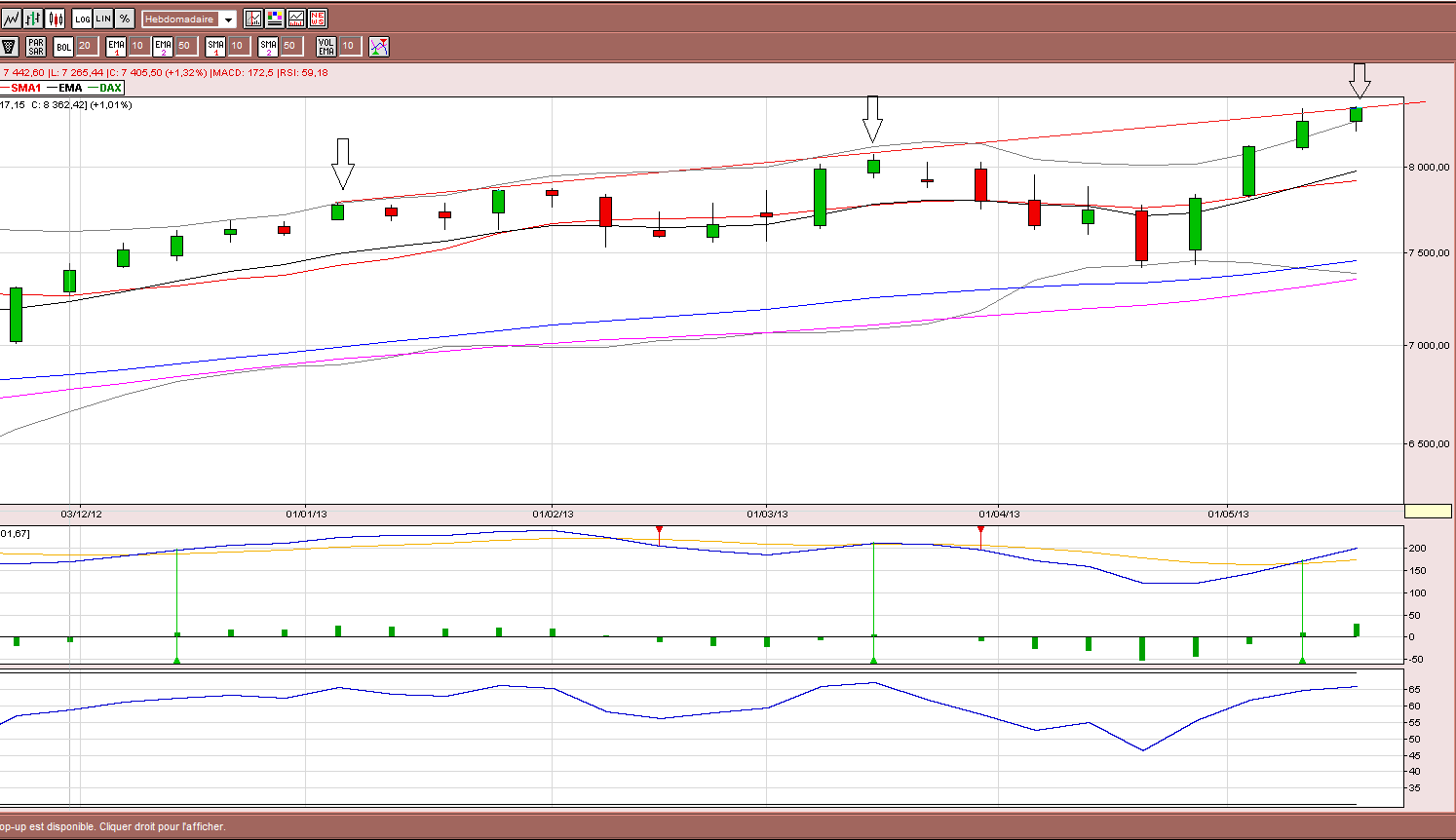Click the 03/12/12 date label
Screen dimensions: 1456x840
pos(82,514)
